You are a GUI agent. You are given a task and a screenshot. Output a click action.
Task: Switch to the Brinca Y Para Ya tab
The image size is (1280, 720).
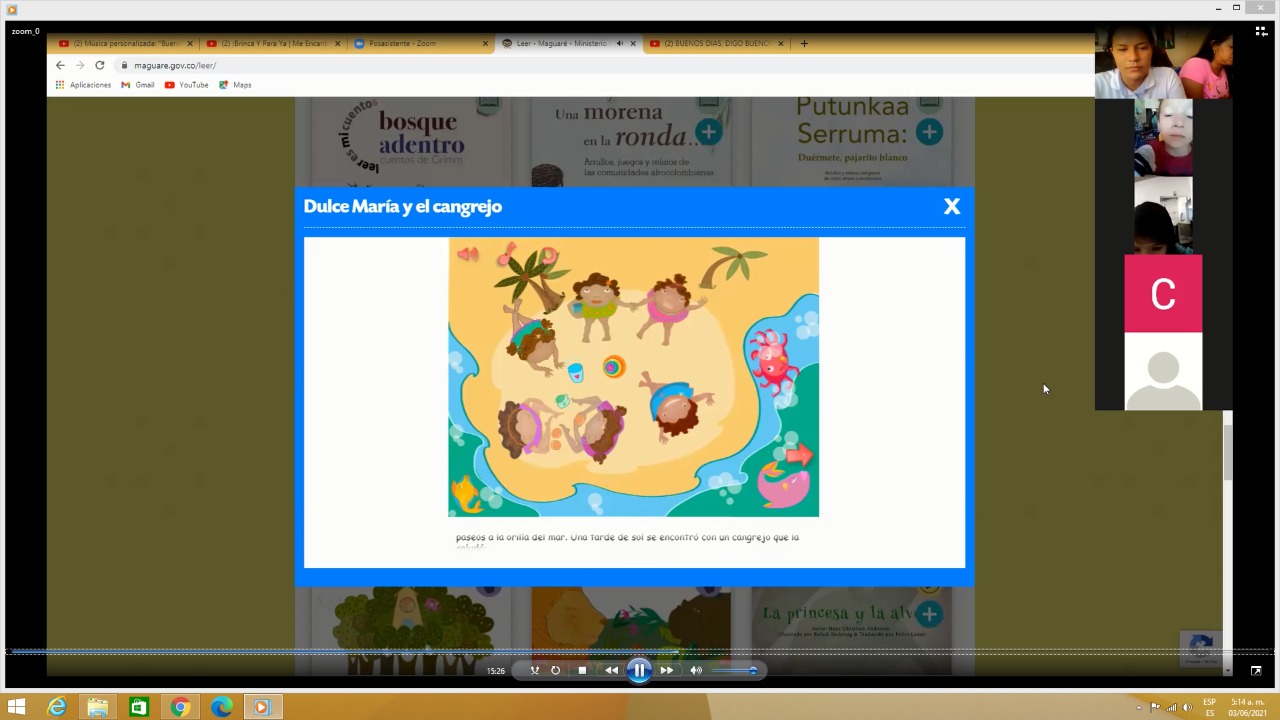coord(273,43)
